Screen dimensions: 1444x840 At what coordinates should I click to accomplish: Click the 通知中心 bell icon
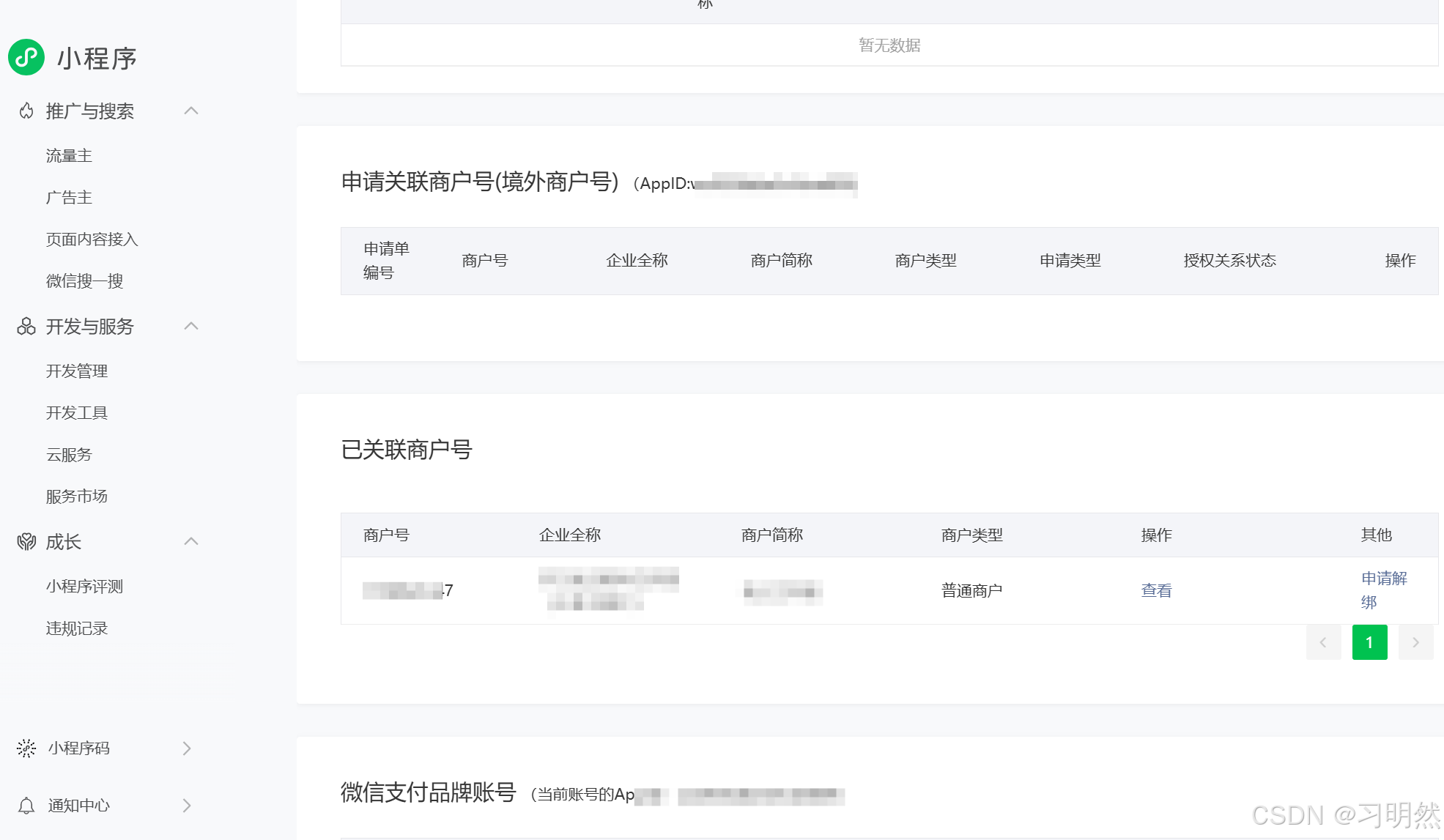click(26, 806)
